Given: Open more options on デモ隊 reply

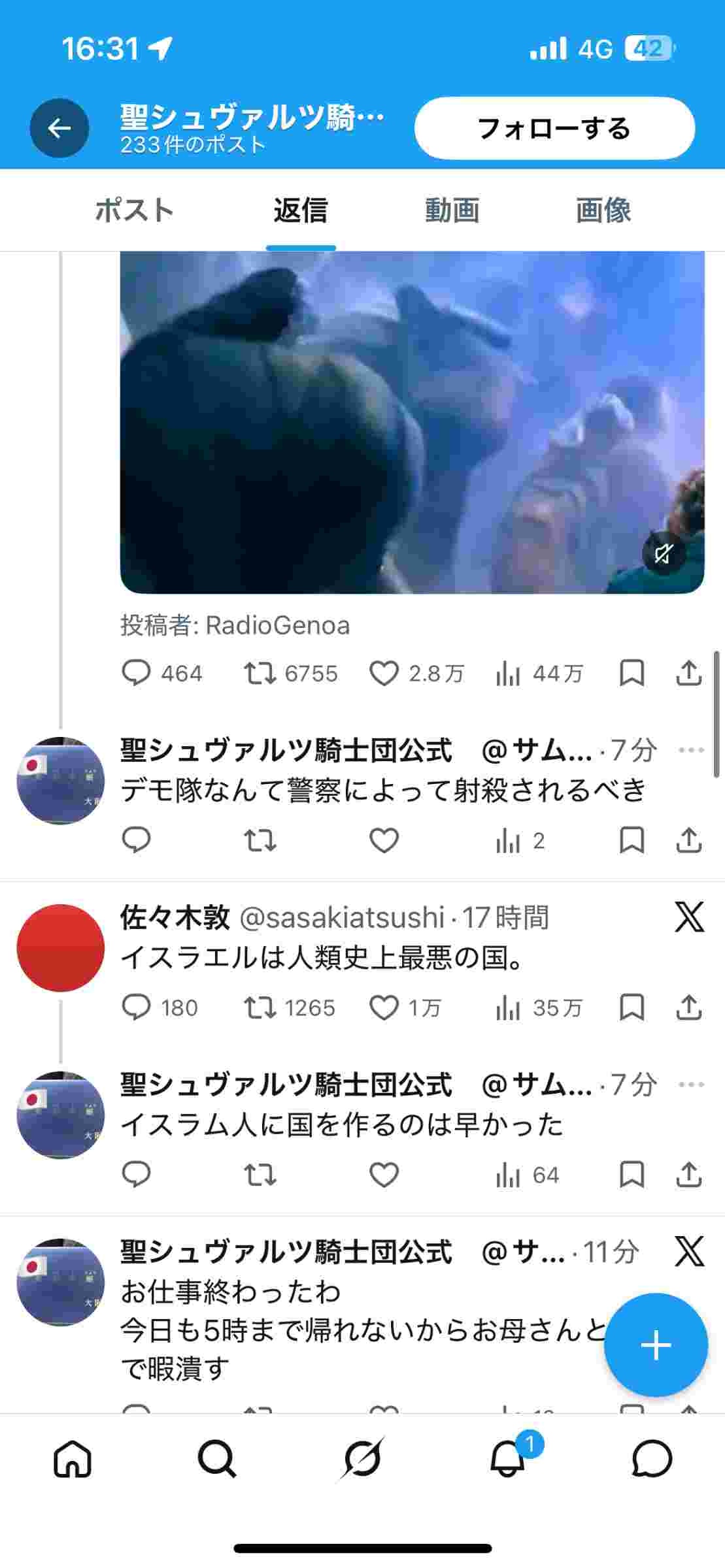Looking at the screenshot, I should coord(691,750).
